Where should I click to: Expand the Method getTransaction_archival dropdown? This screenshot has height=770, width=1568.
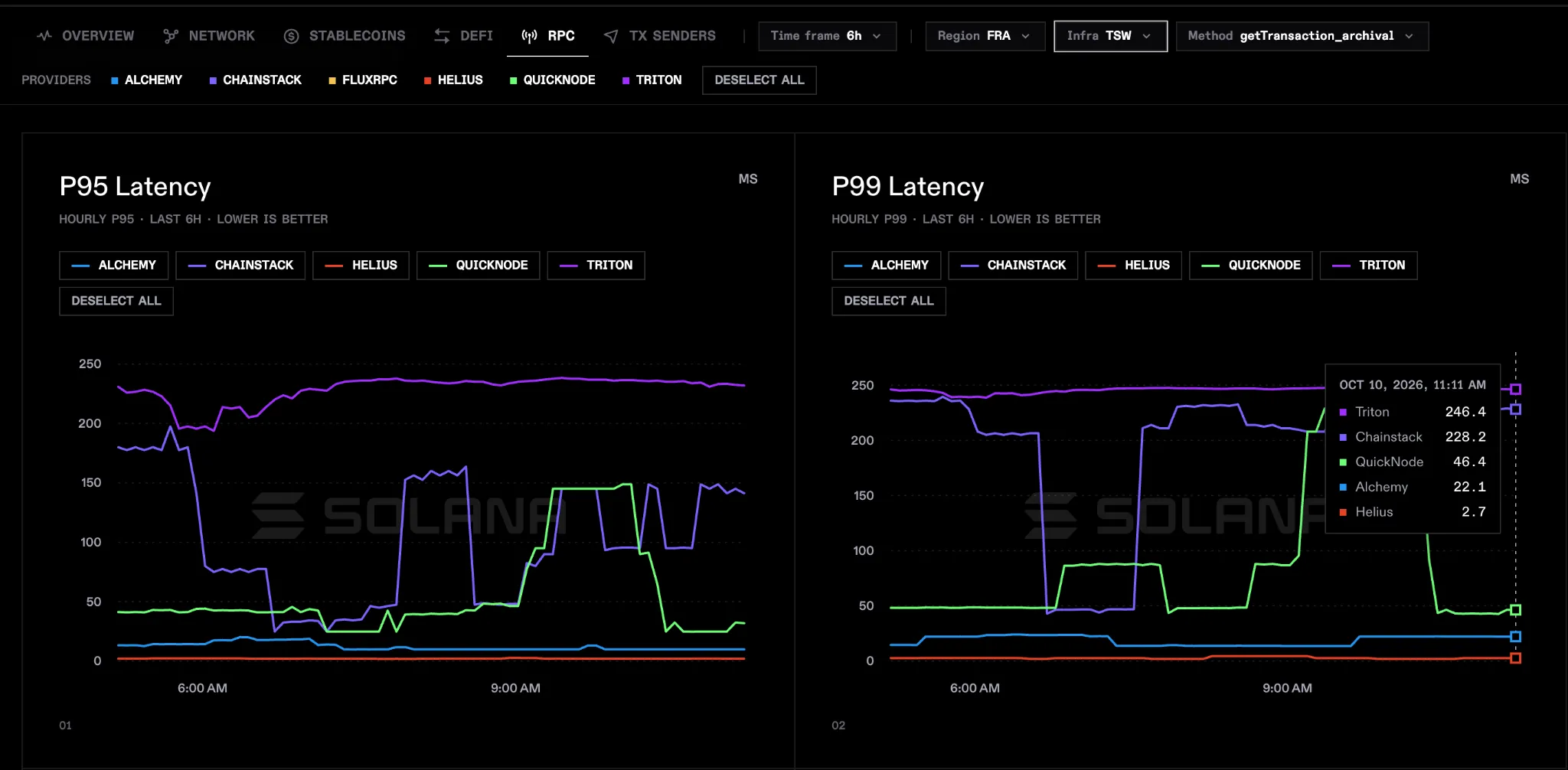point(1302,36)
